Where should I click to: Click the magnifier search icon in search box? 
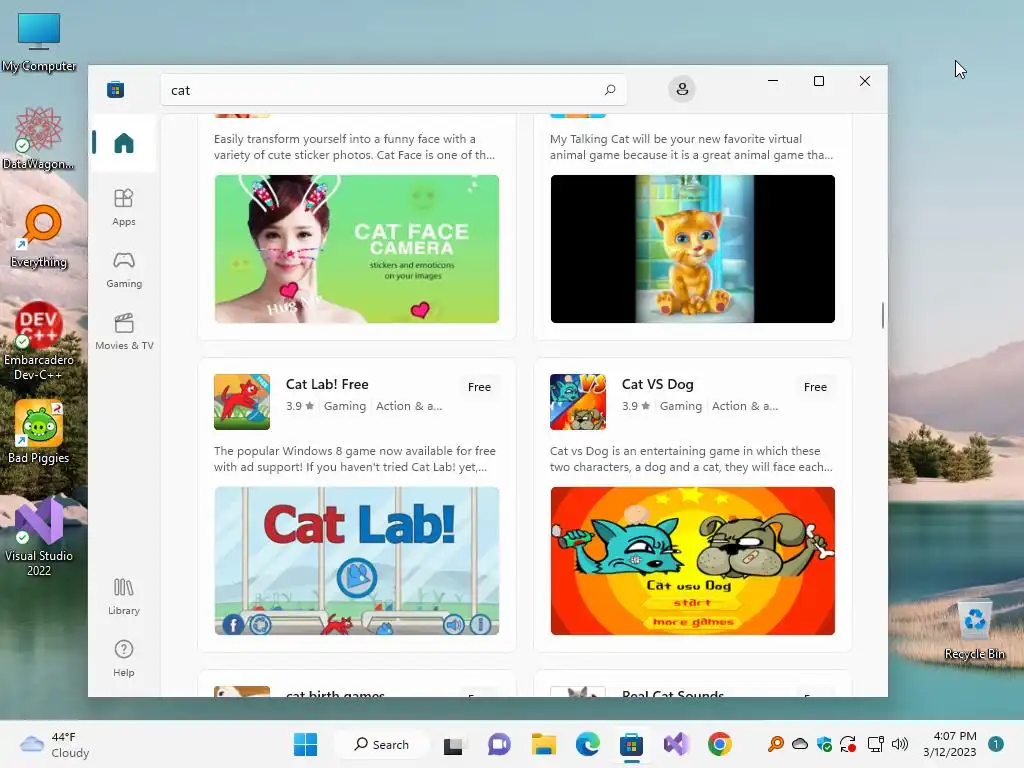pos(609,89)
